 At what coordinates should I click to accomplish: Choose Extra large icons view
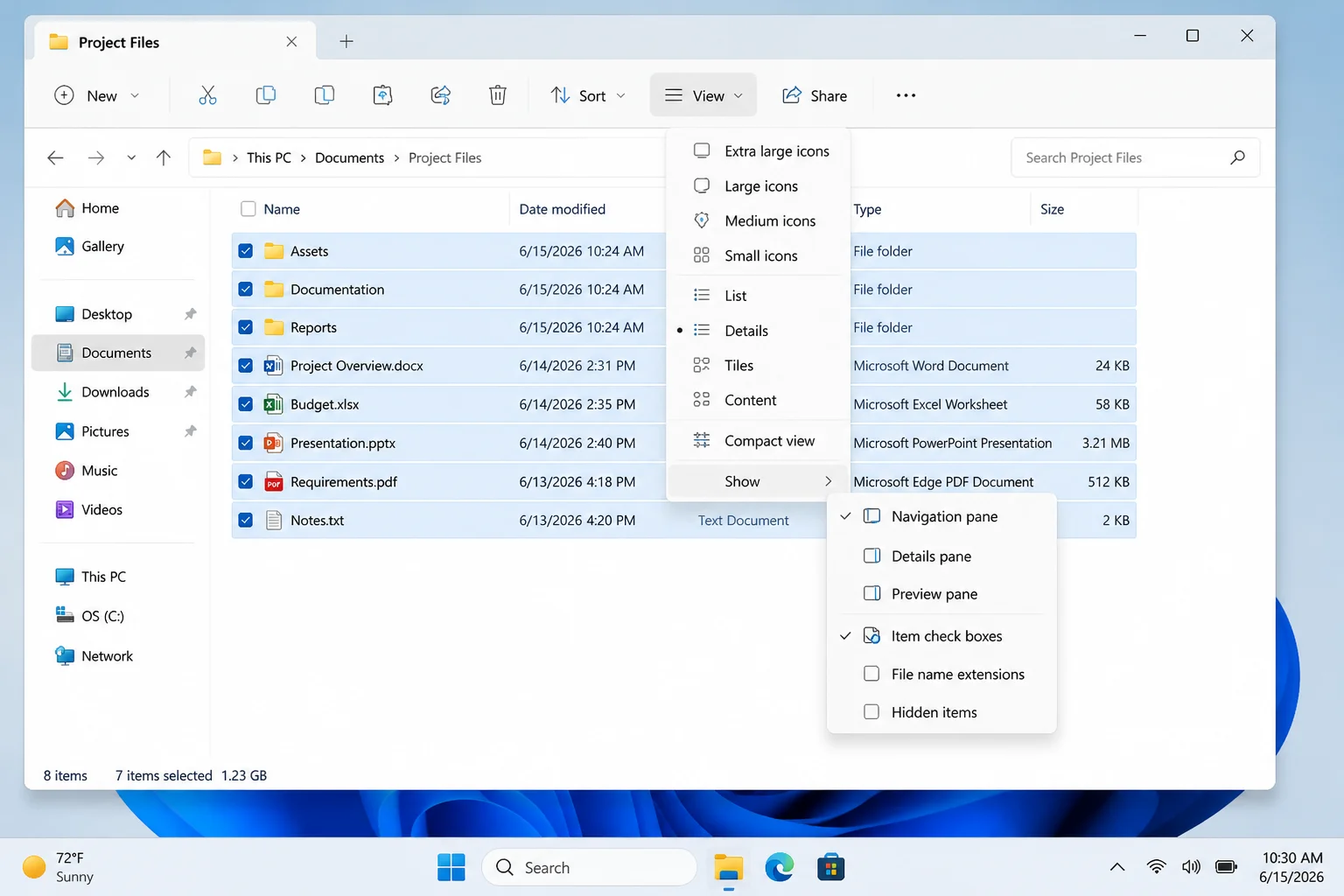point(758,151)
